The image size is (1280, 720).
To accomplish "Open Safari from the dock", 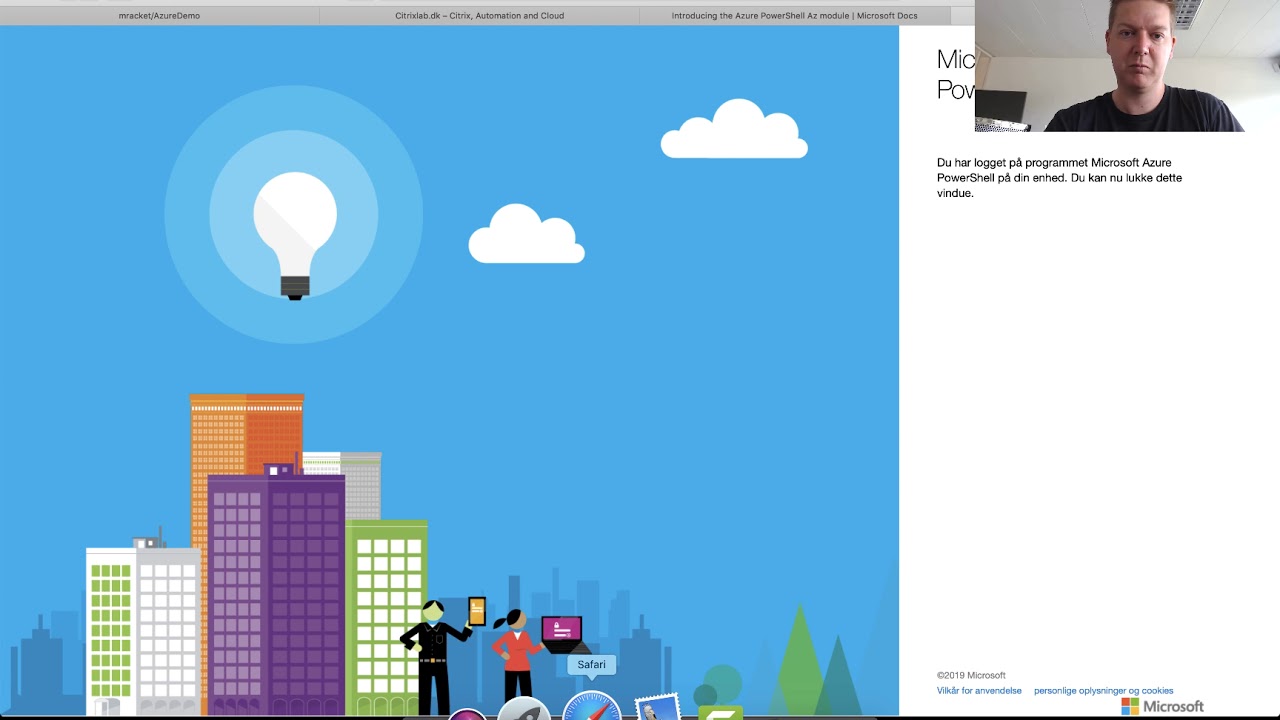I will [x=591, y=706].
